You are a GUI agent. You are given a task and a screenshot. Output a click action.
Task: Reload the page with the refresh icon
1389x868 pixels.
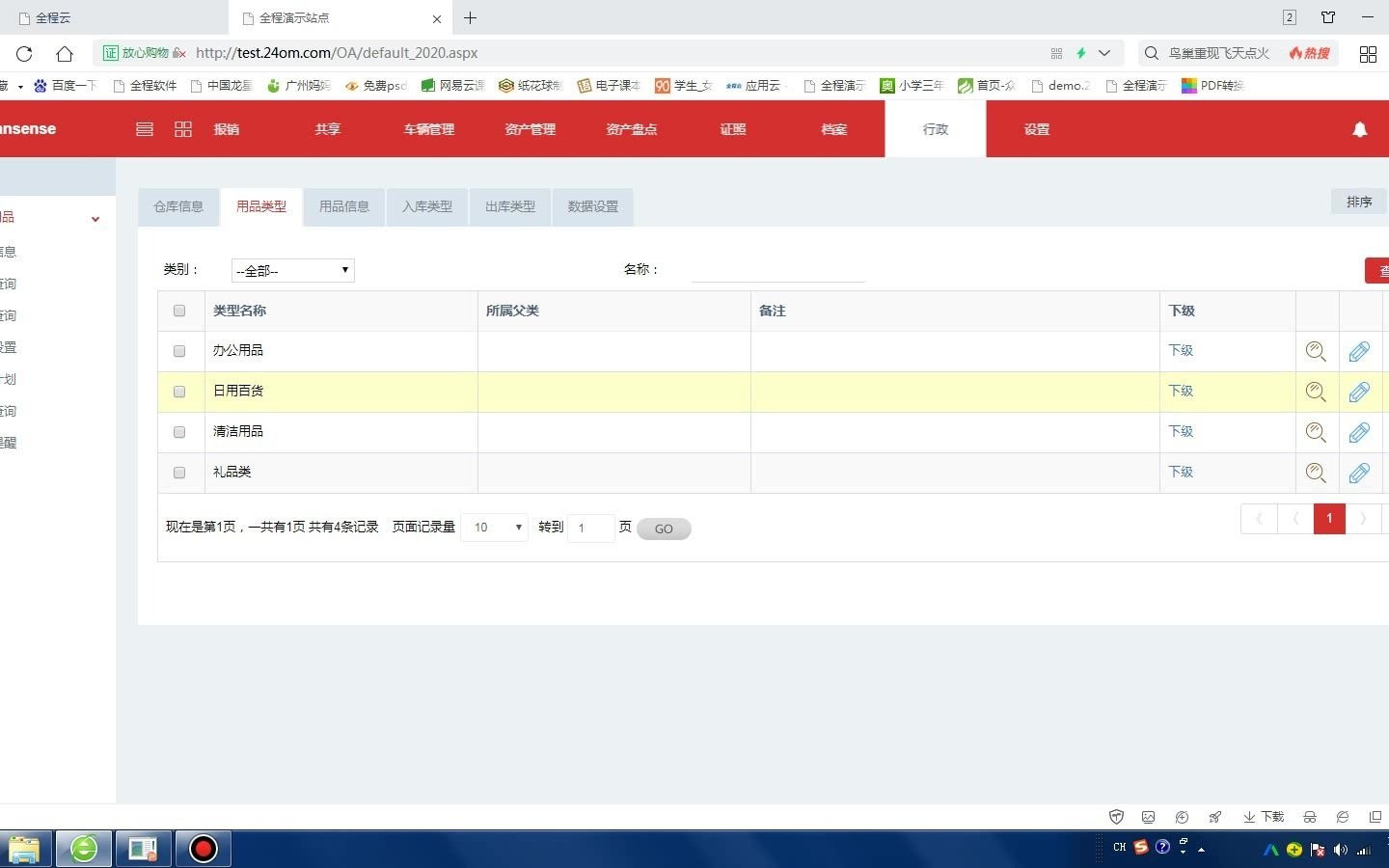(24, 54)
